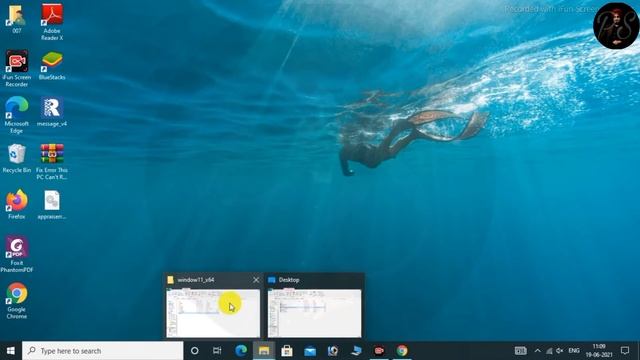Open the red screen recorder taskbar icon

point(379,351)
